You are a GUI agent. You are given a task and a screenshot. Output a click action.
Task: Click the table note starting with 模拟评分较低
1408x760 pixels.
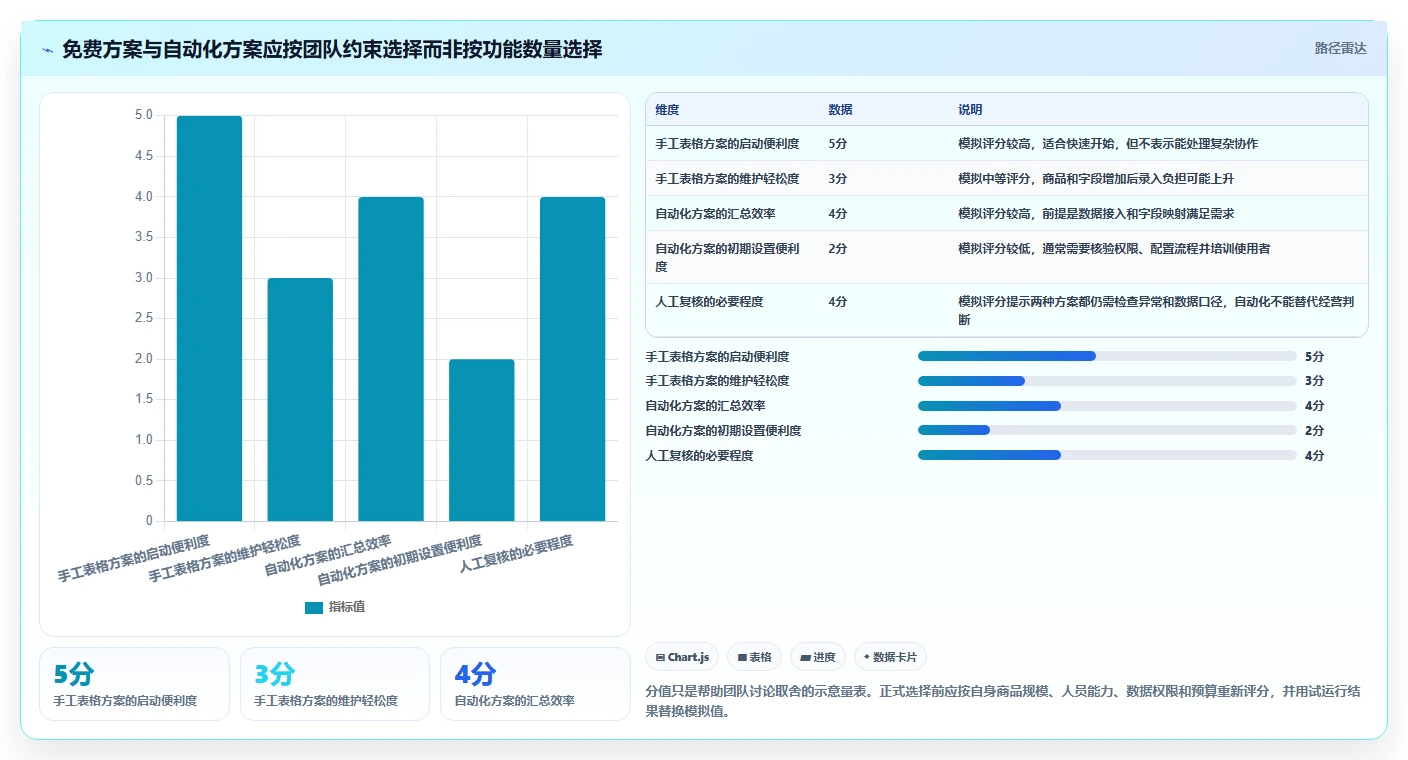[x=1114, y=249]
